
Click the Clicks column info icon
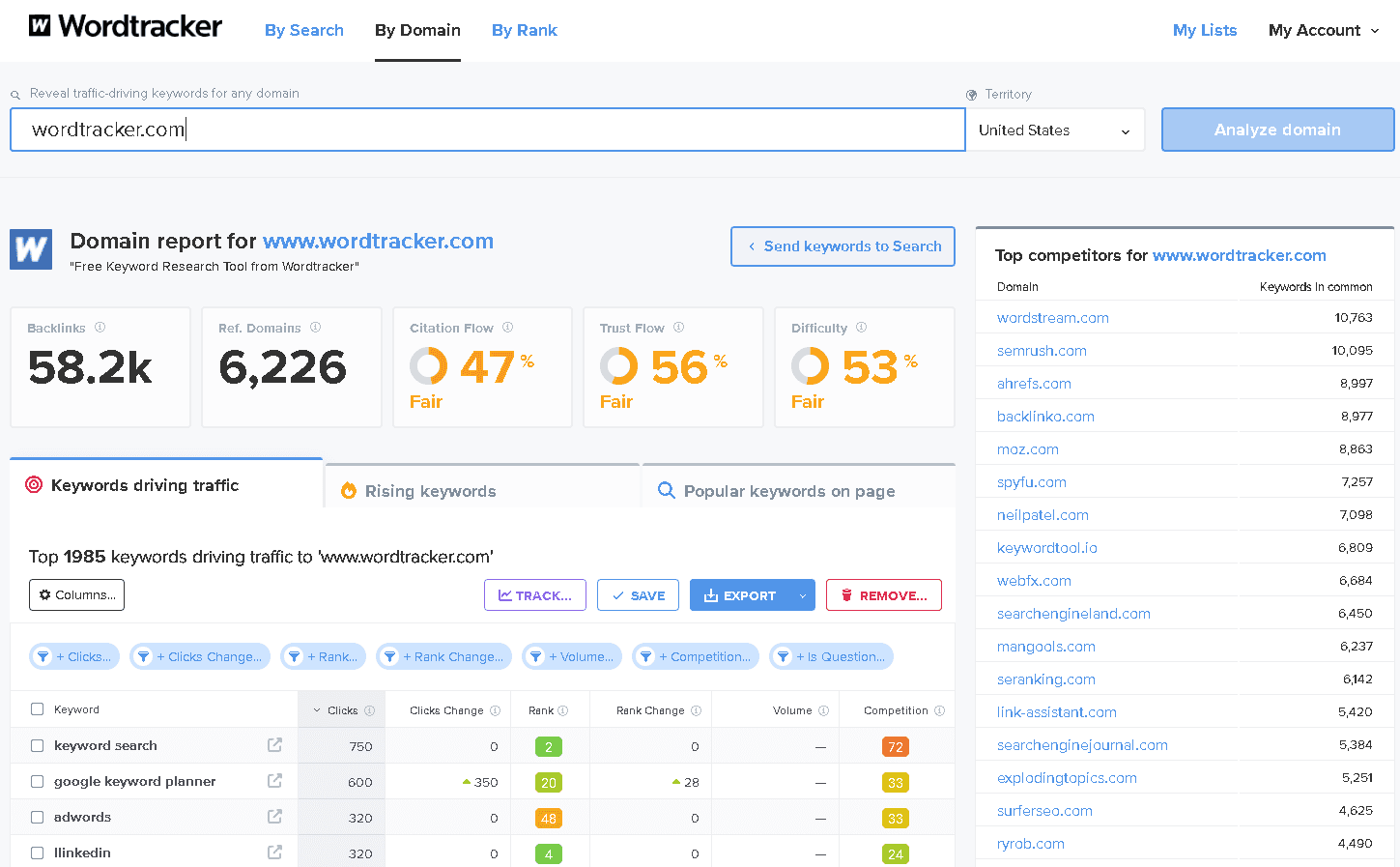click(369, 710)
